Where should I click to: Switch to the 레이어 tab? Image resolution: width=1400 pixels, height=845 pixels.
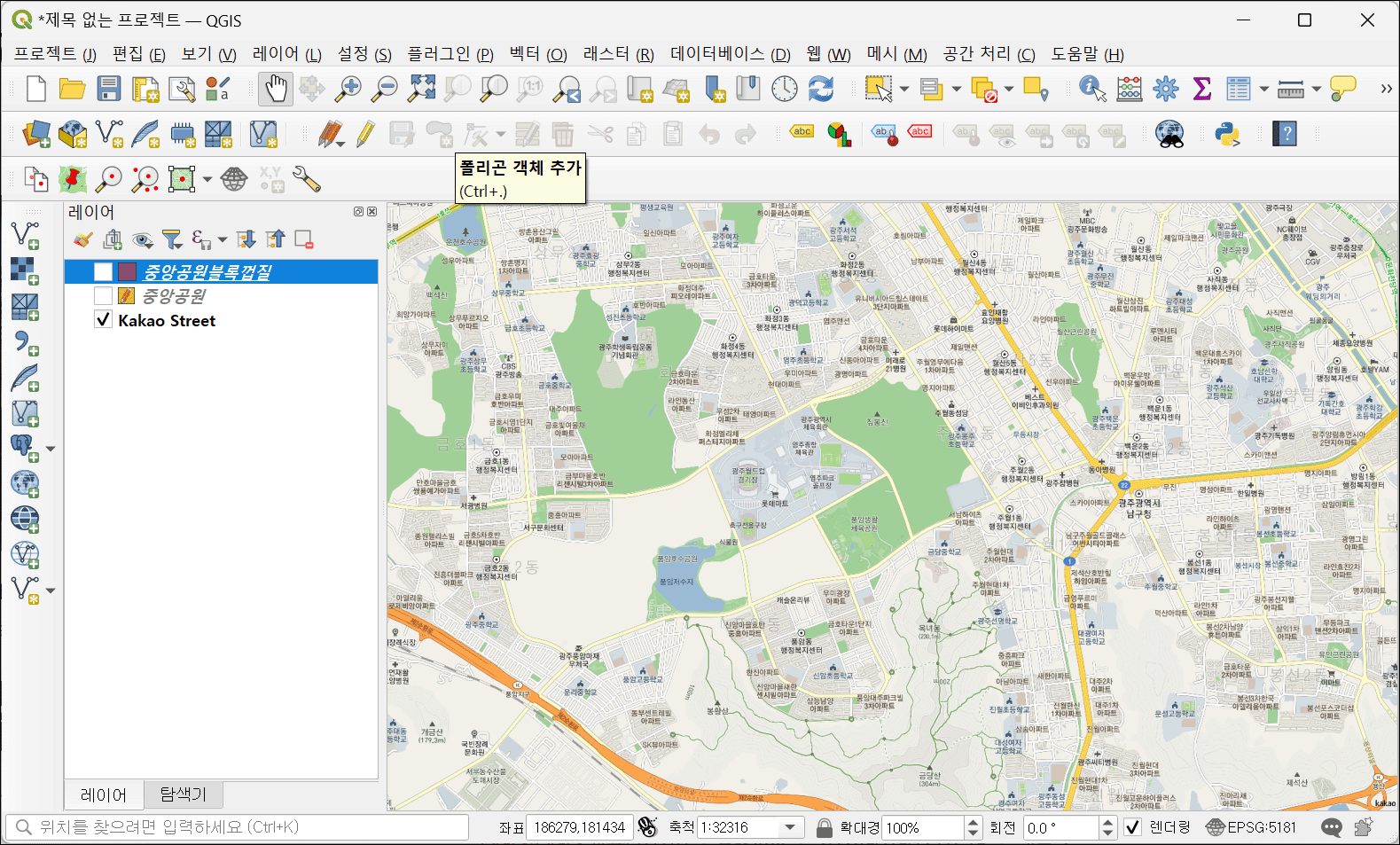[x=104, y=794]
